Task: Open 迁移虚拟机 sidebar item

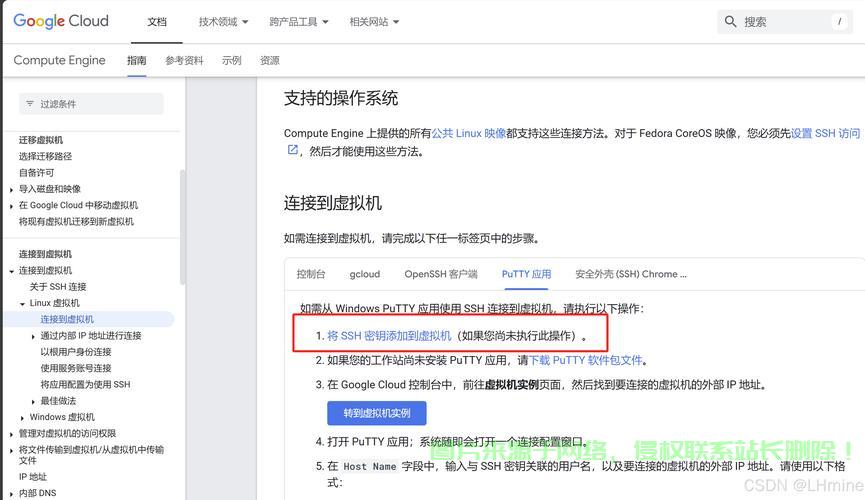Action: (x=41, y=140)
